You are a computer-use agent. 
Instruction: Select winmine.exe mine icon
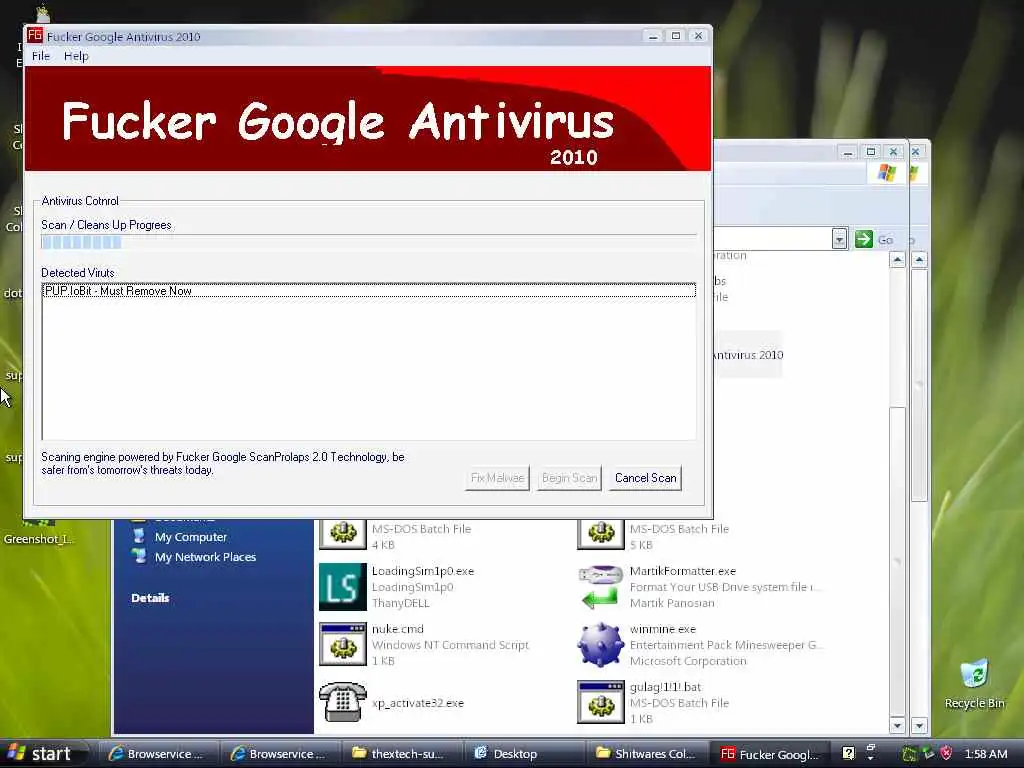click(601, 645)
